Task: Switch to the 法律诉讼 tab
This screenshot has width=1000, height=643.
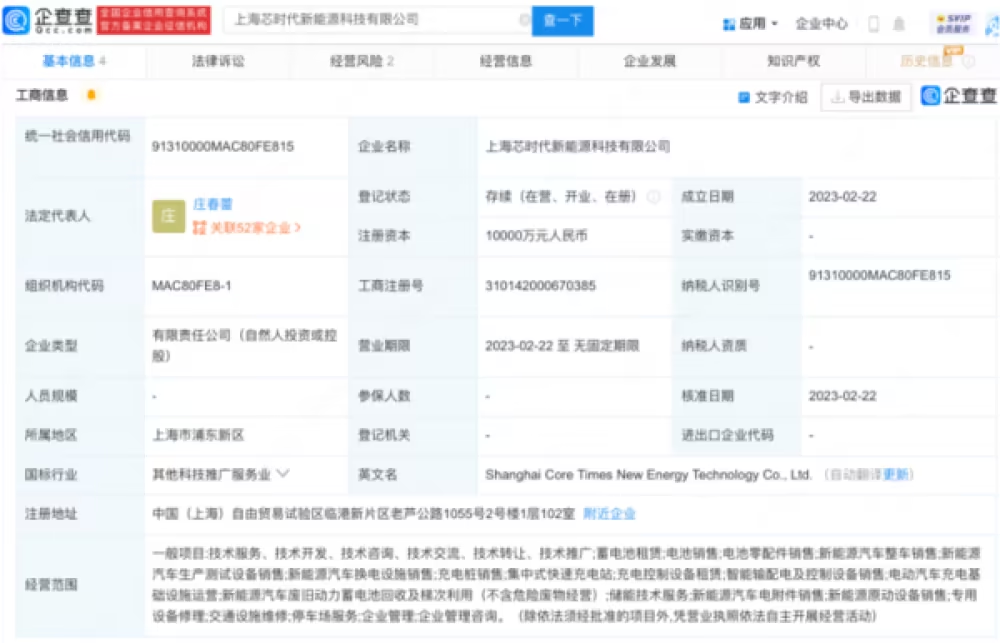Action: point(218,62)
